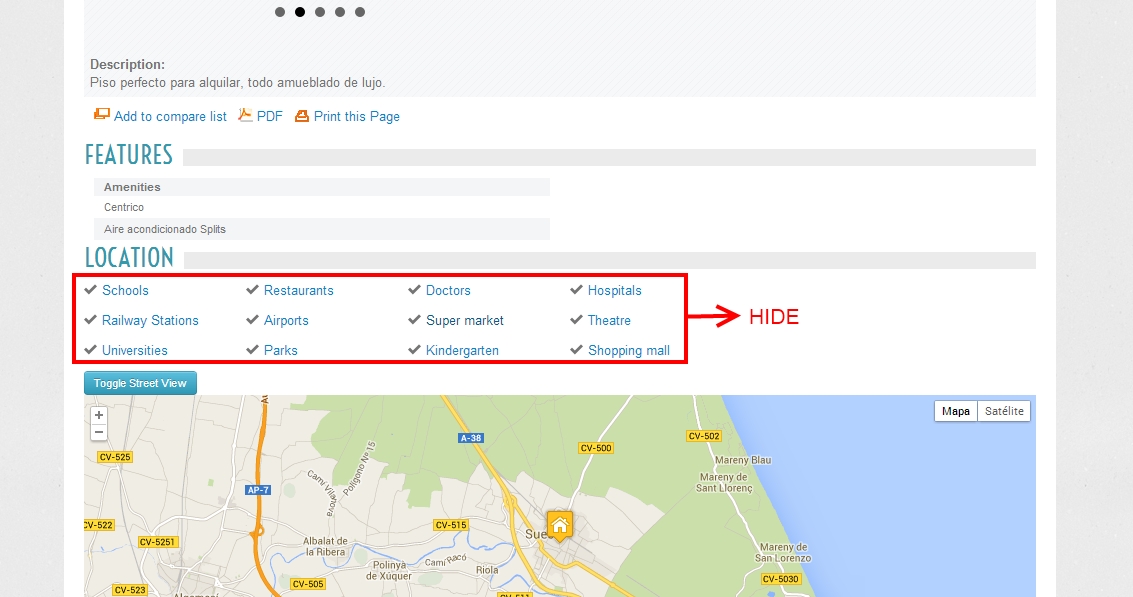Click the CV-525 road shield

point(115,457)
